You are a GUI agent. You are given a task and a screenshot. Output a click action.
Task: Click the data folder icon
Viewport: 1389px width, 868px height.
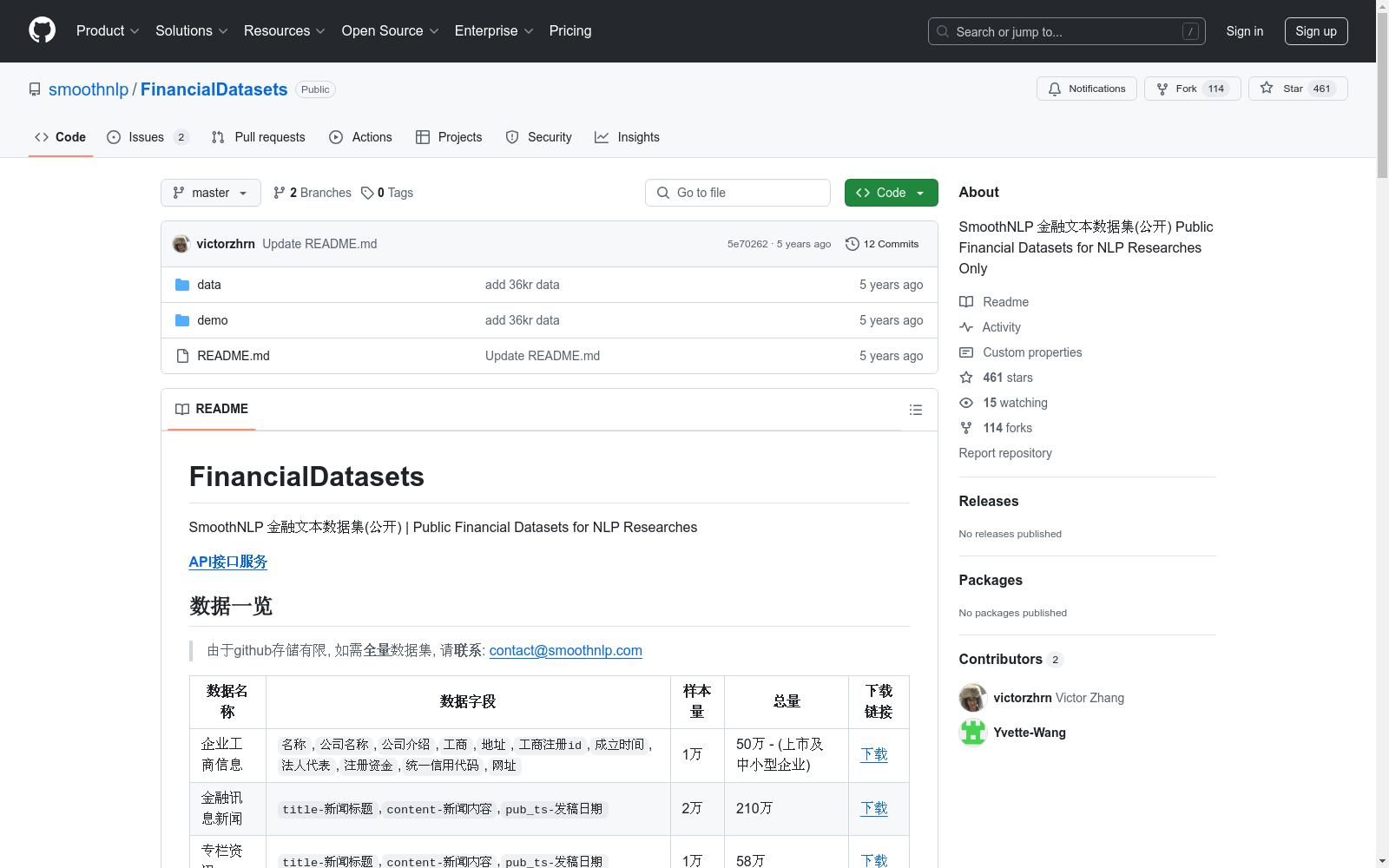(182, 285)
